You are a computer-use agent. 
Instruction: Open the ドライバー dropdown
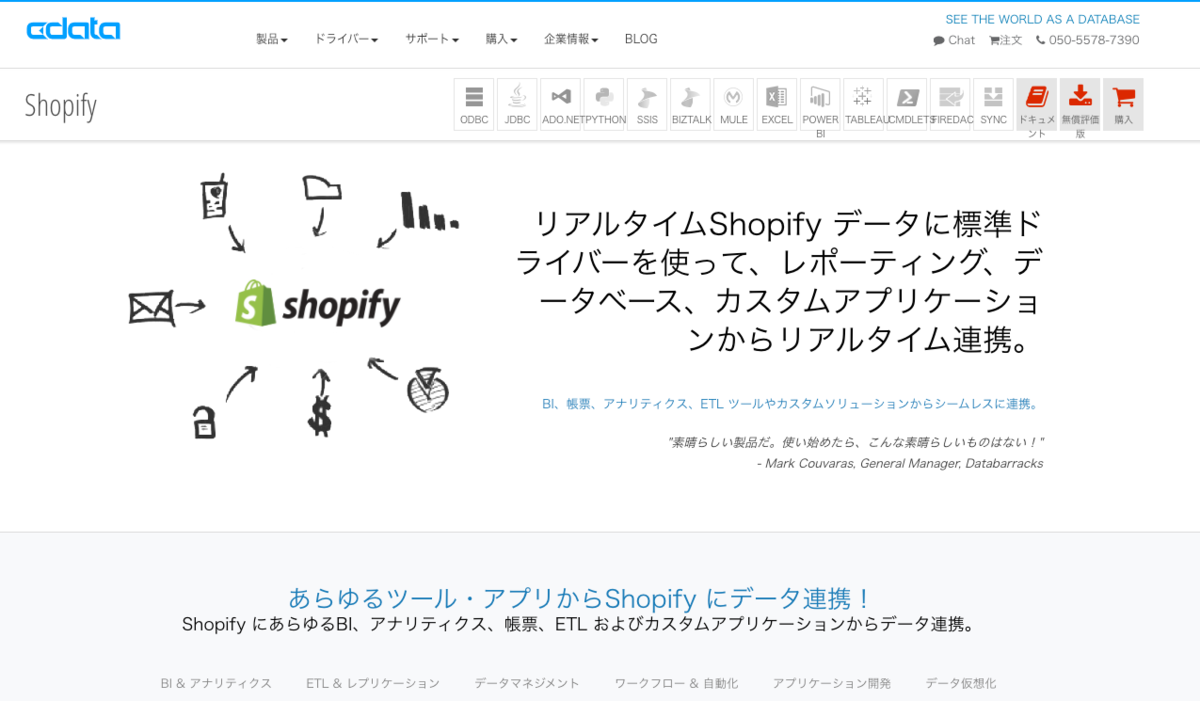[x=344, y=39]
